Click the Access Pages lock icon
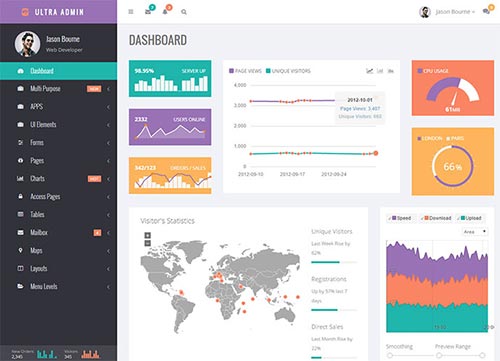Image resolution: width=500 pixels, height=361 pixels. 20,196
